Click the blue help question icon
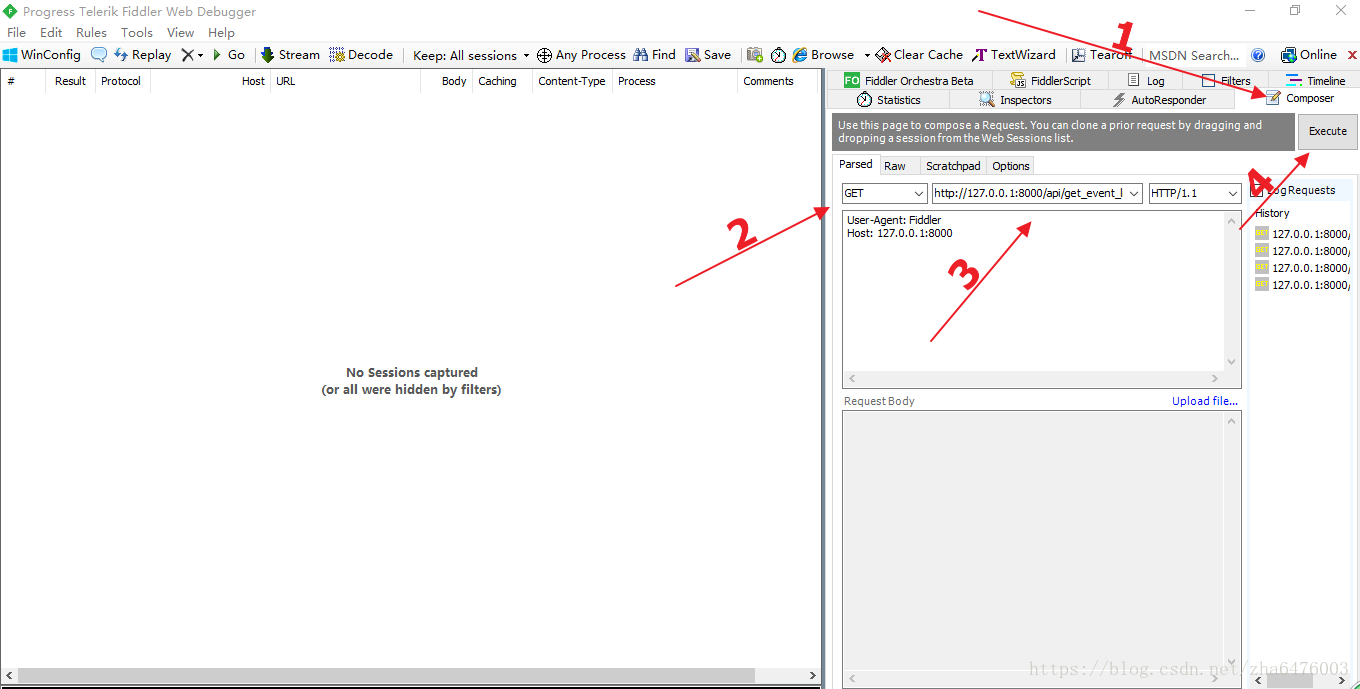 pyautogui.click(x=1258, y=55)
